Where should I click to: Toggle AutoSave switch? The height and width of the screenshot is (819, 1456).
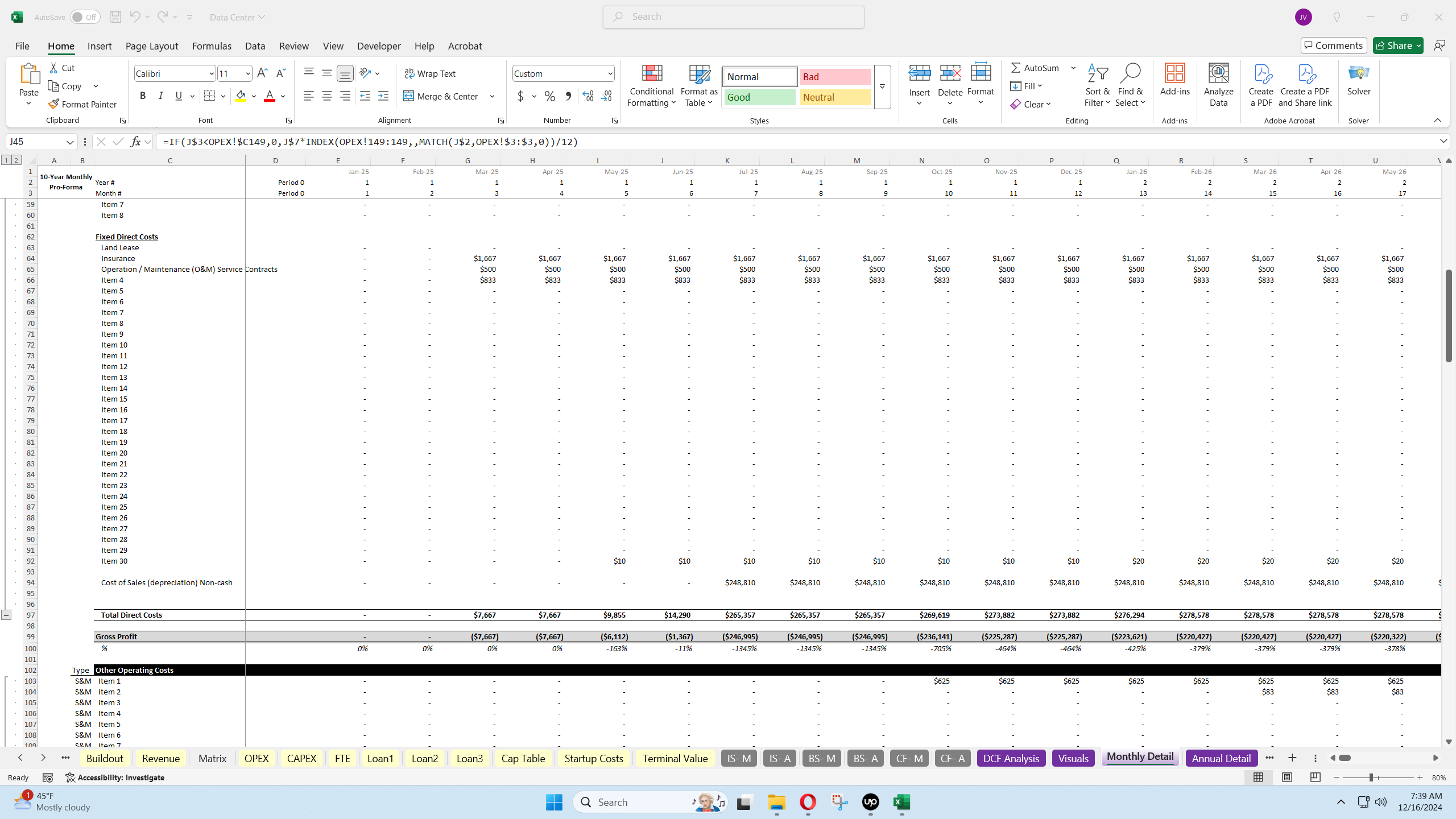pos(85,17)
